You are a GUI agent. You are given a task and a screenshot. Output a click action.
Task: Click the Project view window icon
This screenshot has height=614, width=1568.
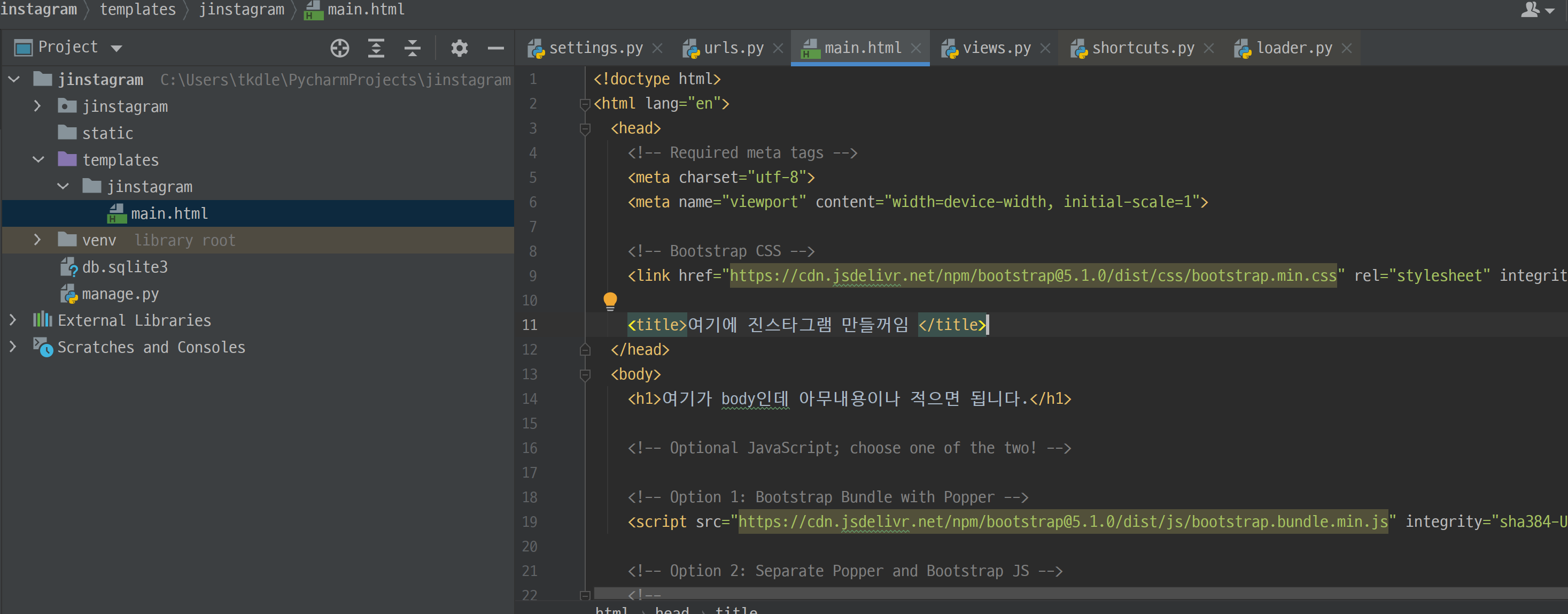[x=23, y=48]
